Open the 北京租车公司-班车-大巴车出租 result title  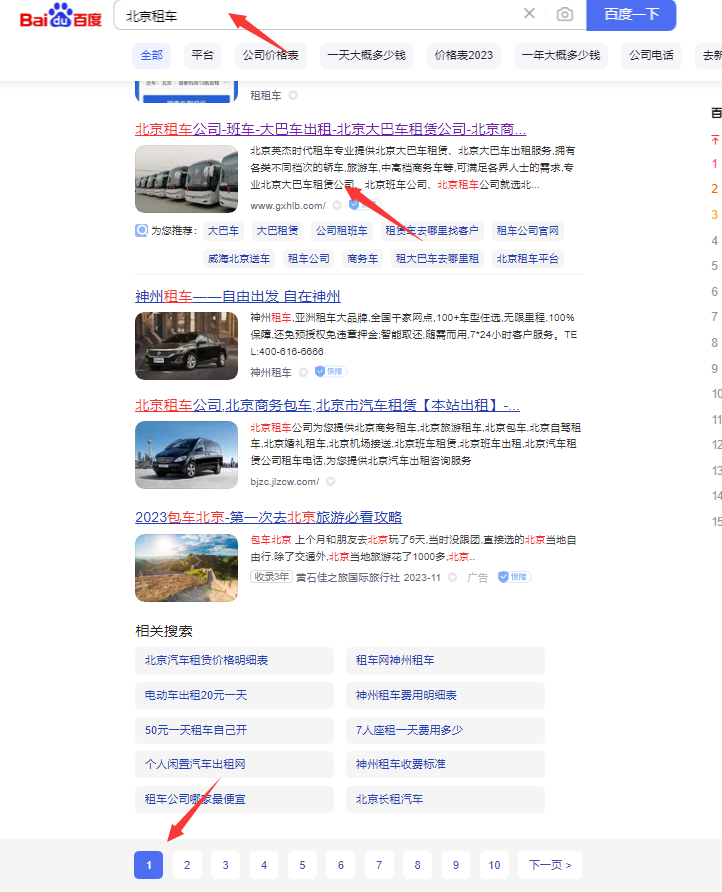pos(330,129)
